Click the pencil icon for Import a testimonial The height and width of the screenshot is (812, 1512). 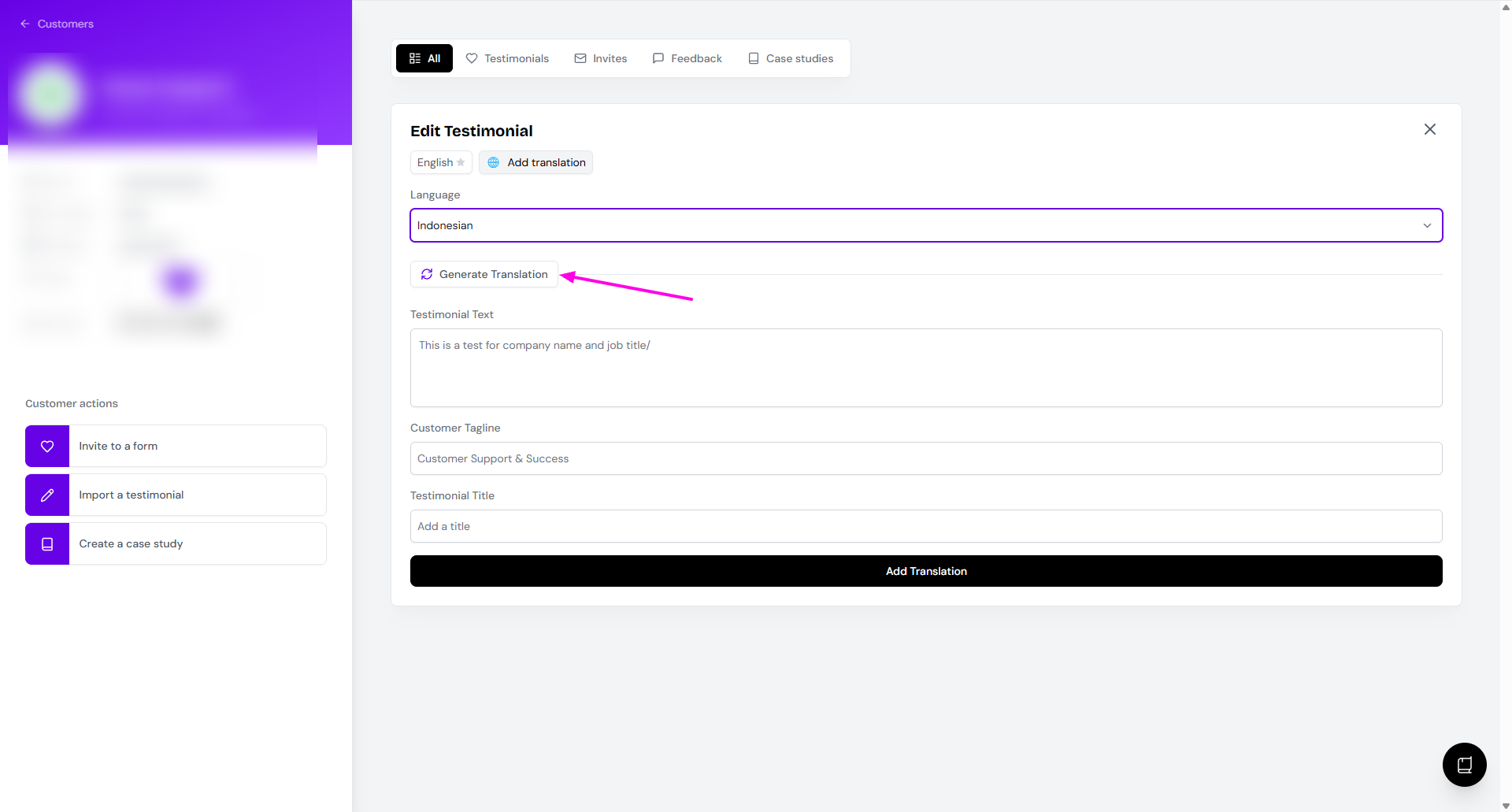47,495
